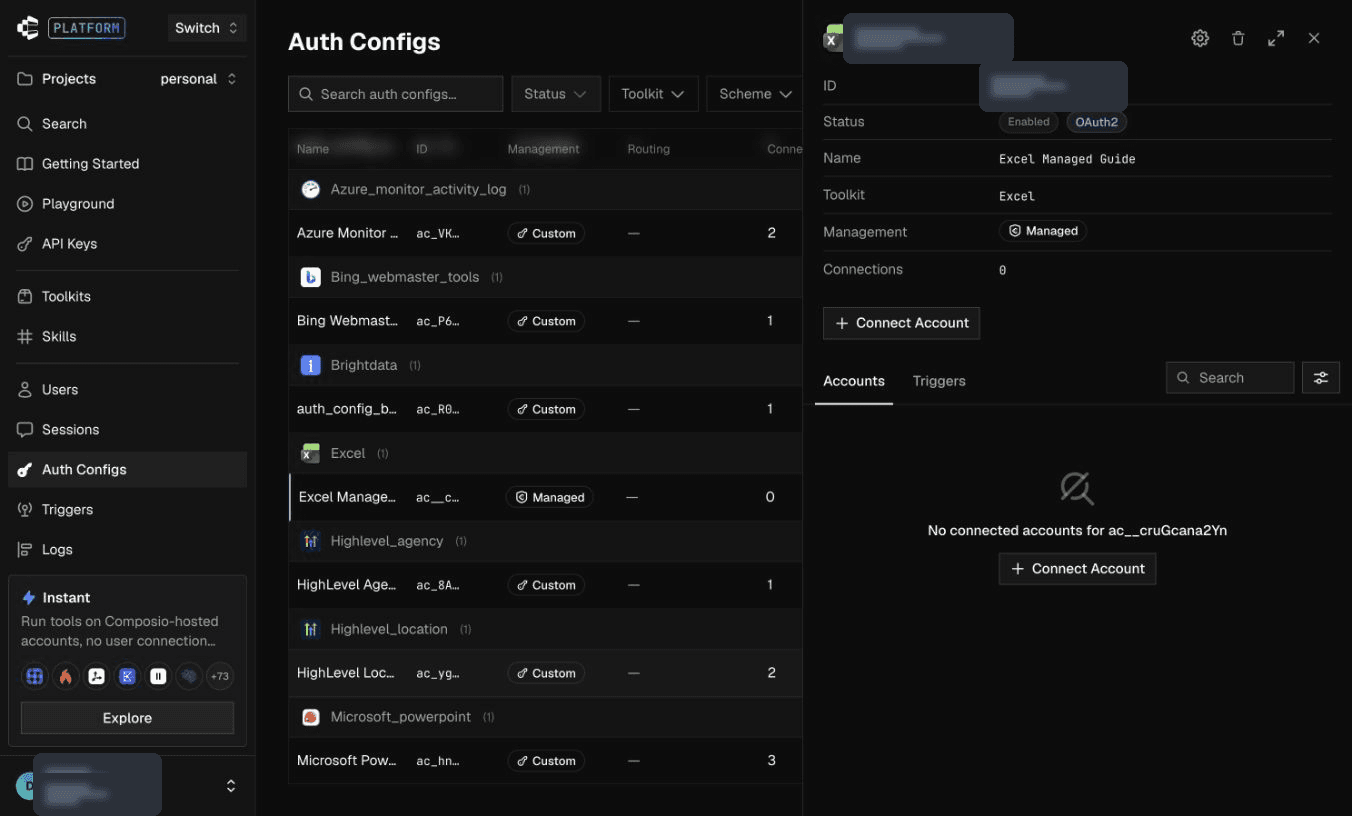Click the OAuth2 badge in the Status row
The height and width of the screenshot is (816, 1352).
coord(1096,122)
